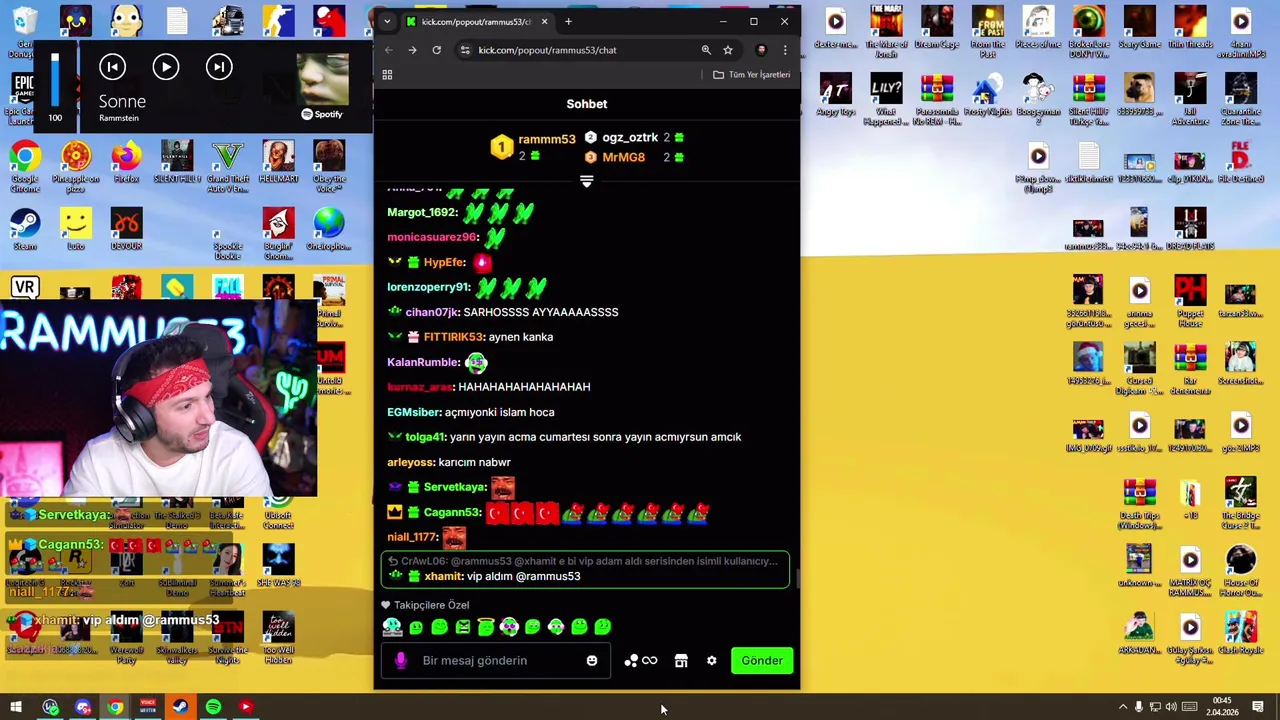
Task: Go forward in Chrome
Action: pos(412,50)
